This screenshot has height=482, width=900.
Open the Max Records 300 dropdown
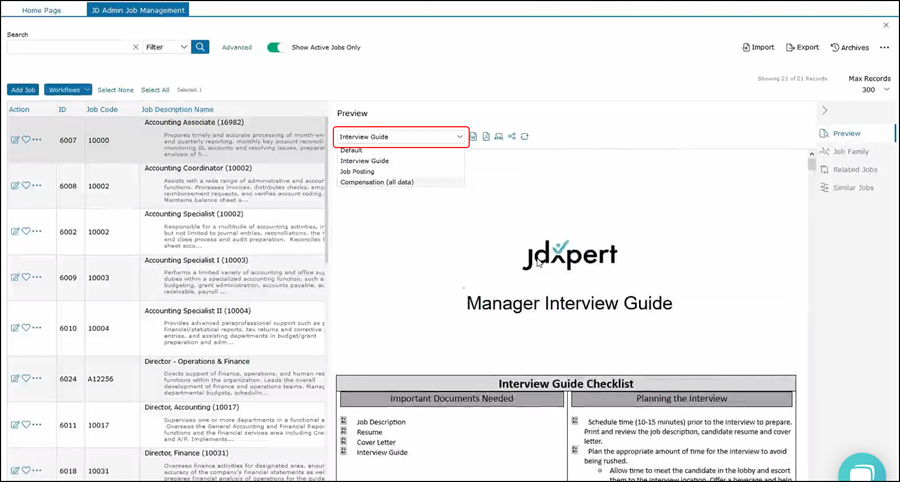868,90
